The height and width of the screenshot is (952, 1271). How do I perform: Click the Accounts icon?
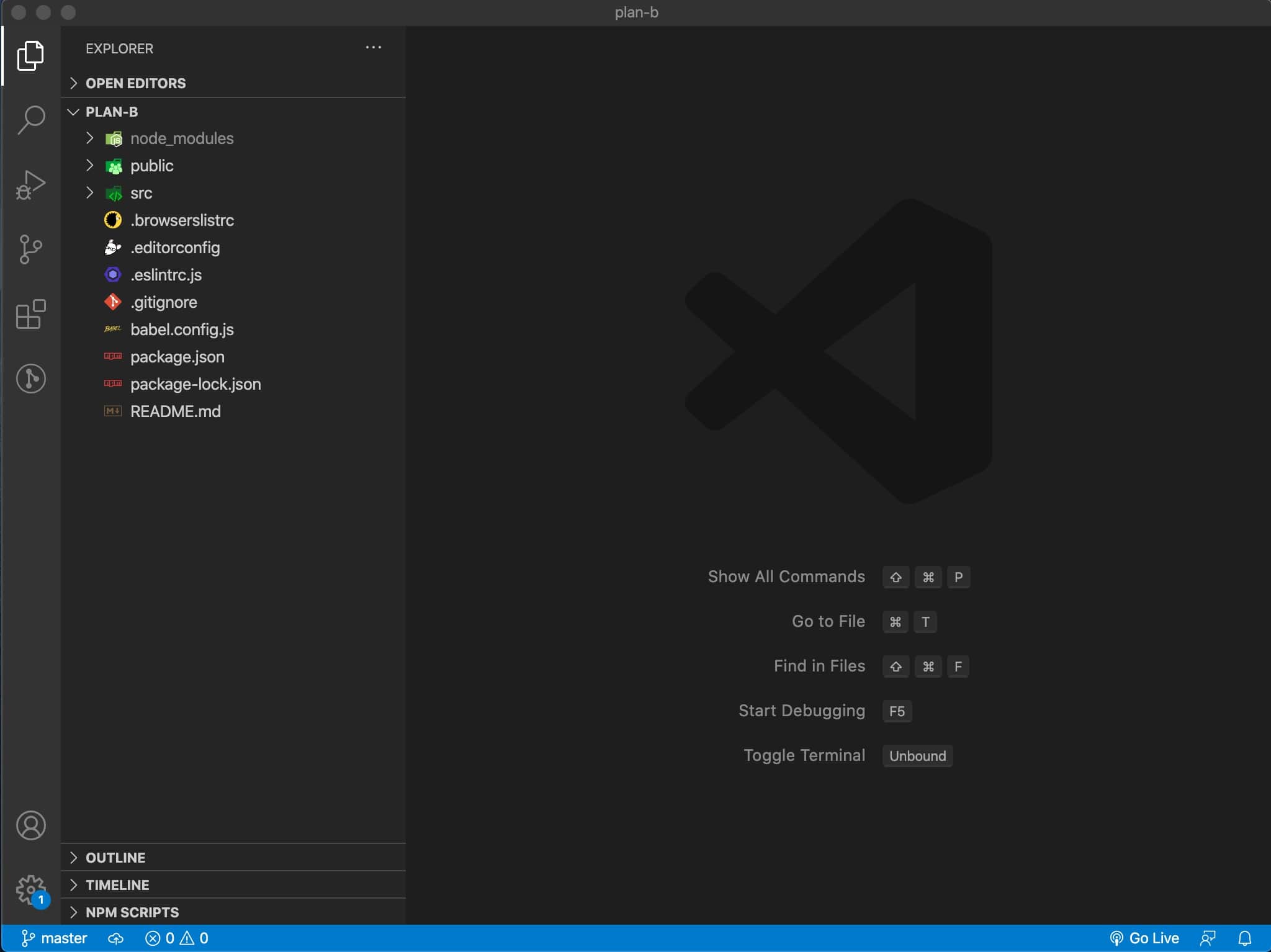pos(31,825)
